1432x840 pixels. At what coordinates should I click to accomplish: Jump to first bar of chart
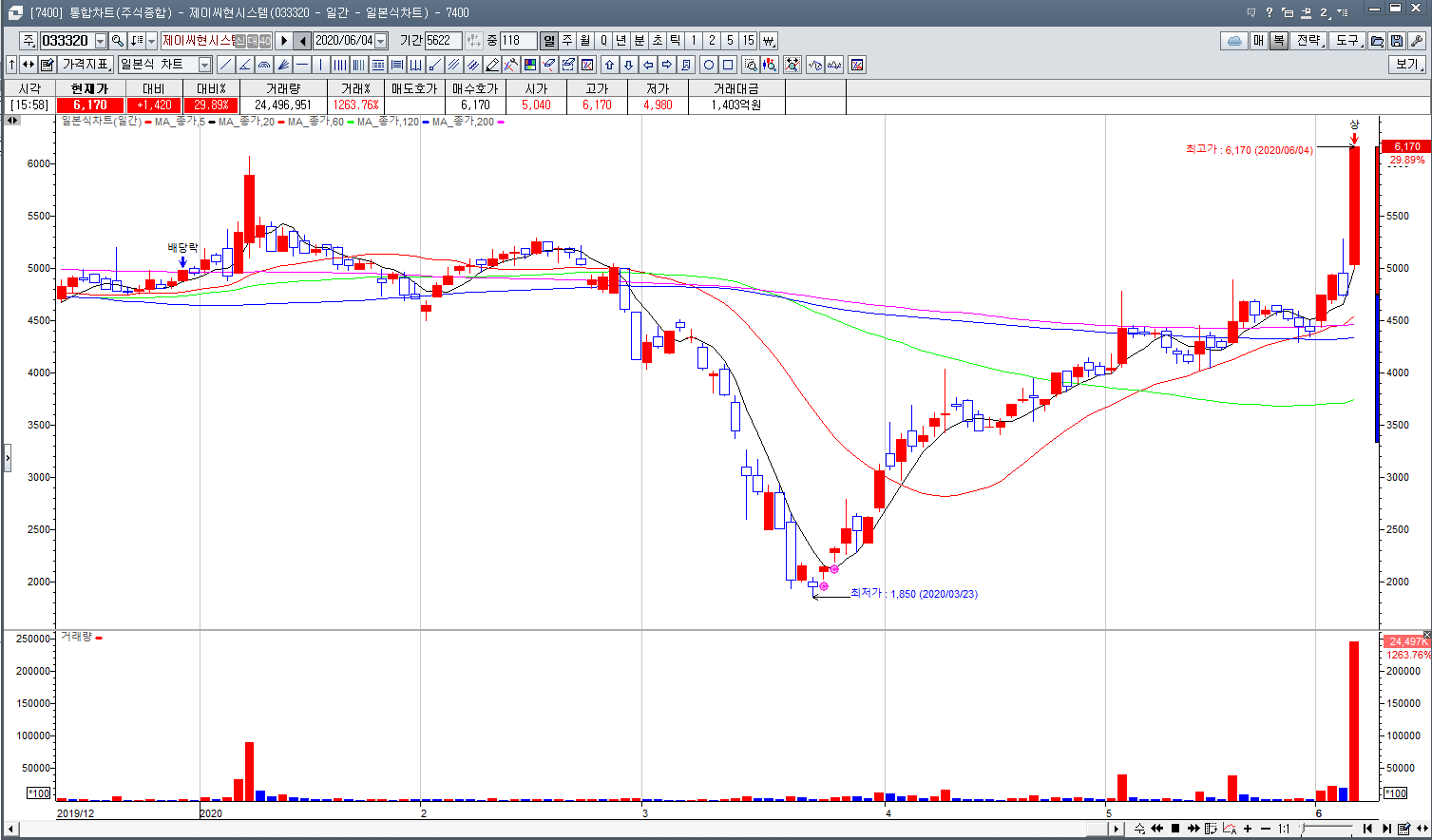(x=1367, y=829)
